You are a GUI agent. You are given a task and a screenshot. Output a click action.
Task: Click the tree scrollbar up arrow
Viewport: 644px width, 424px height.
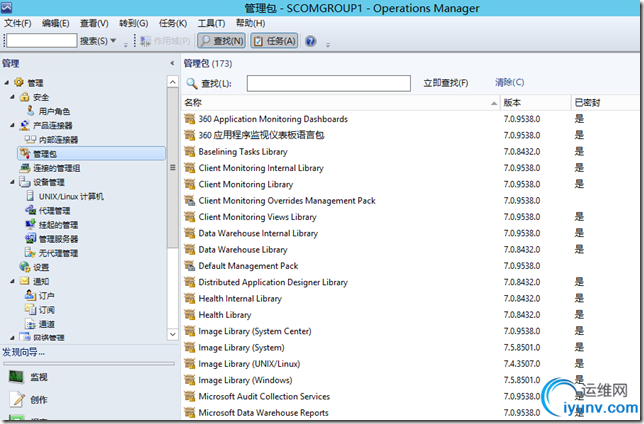[173, 82]
